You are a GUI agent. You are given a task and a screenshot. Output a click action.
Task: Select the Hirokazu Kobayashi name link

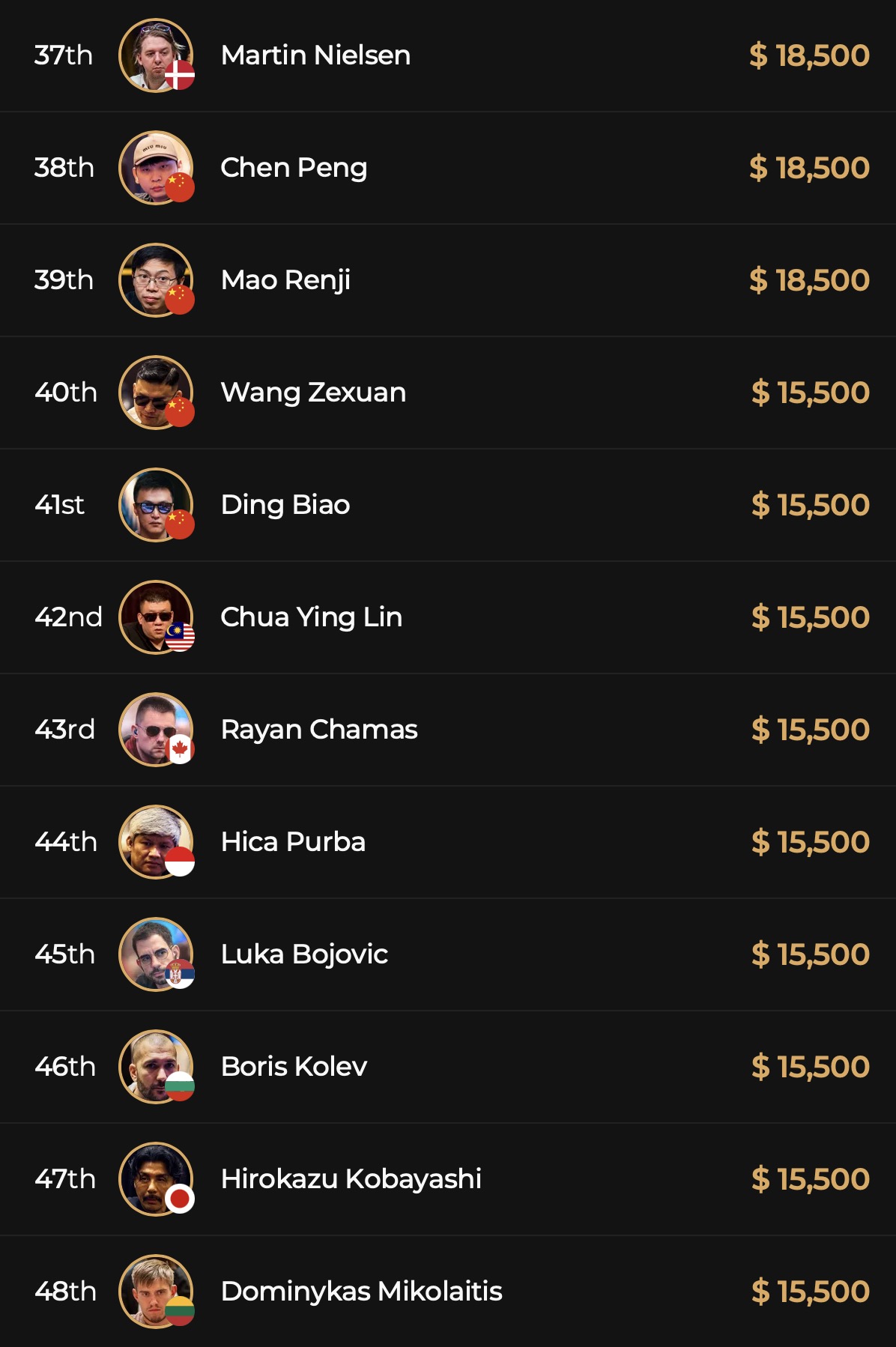pyautogui.click(x=351, y=1179)
